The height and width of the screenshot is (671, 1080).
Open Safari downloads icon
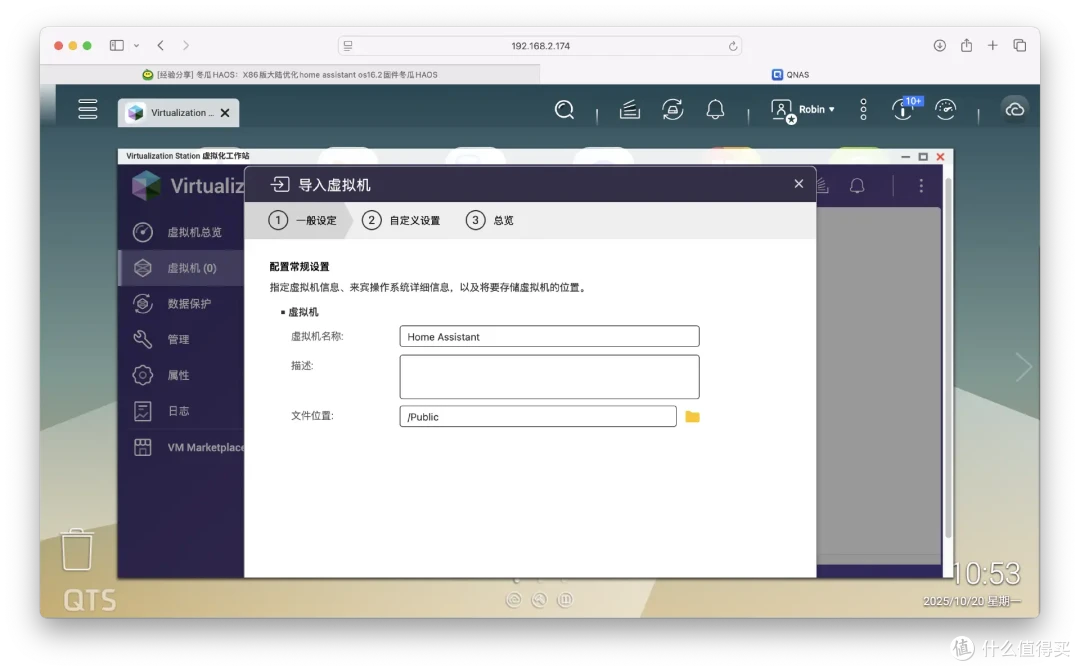939,45
